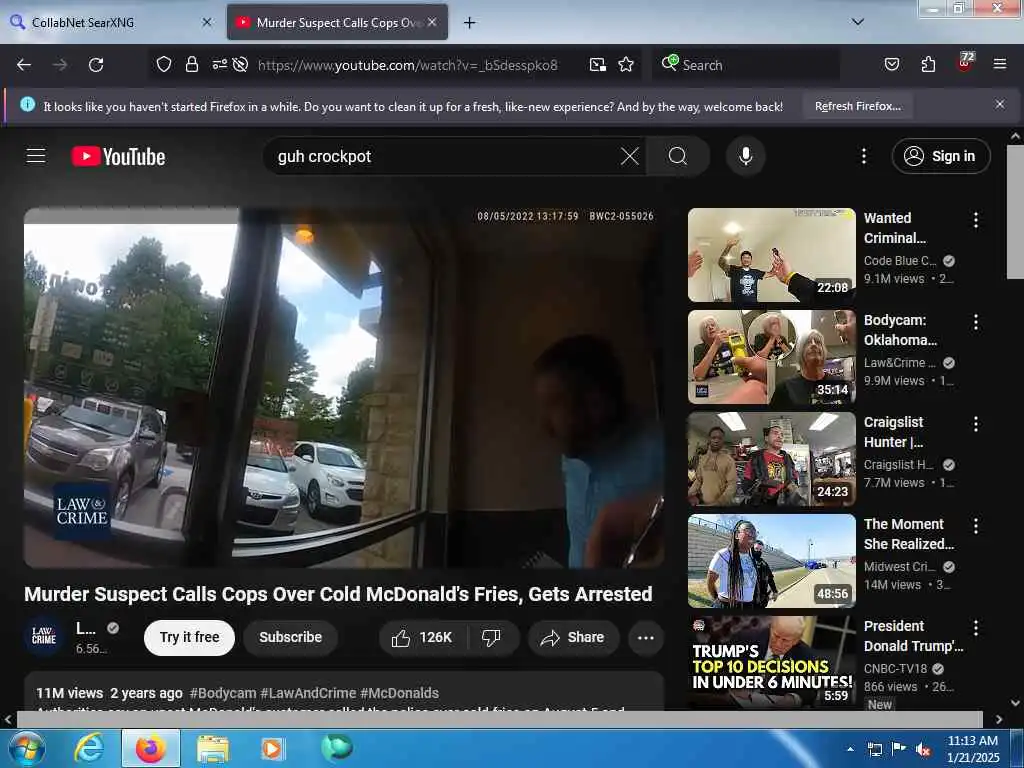This screenshot has height=768, width=1024.
Task: Open Windows Explorer folder from taskbar
Action: pyautogui.click(x=213, y=748)
